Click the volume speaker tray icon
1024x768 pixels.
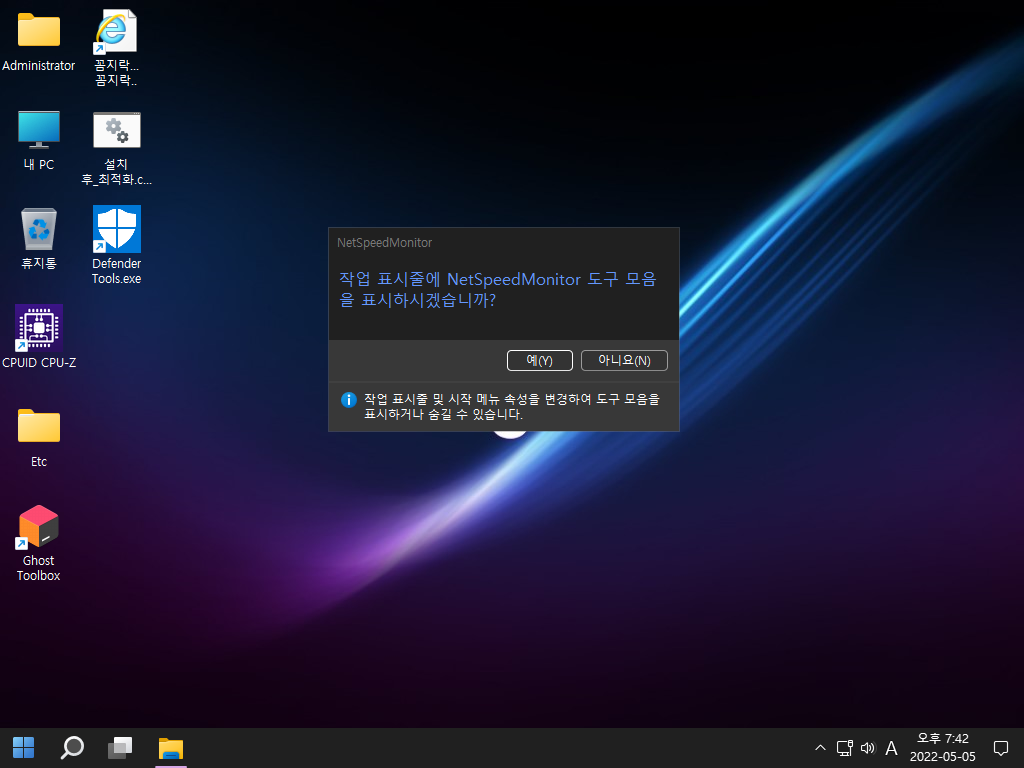(867, 748)
